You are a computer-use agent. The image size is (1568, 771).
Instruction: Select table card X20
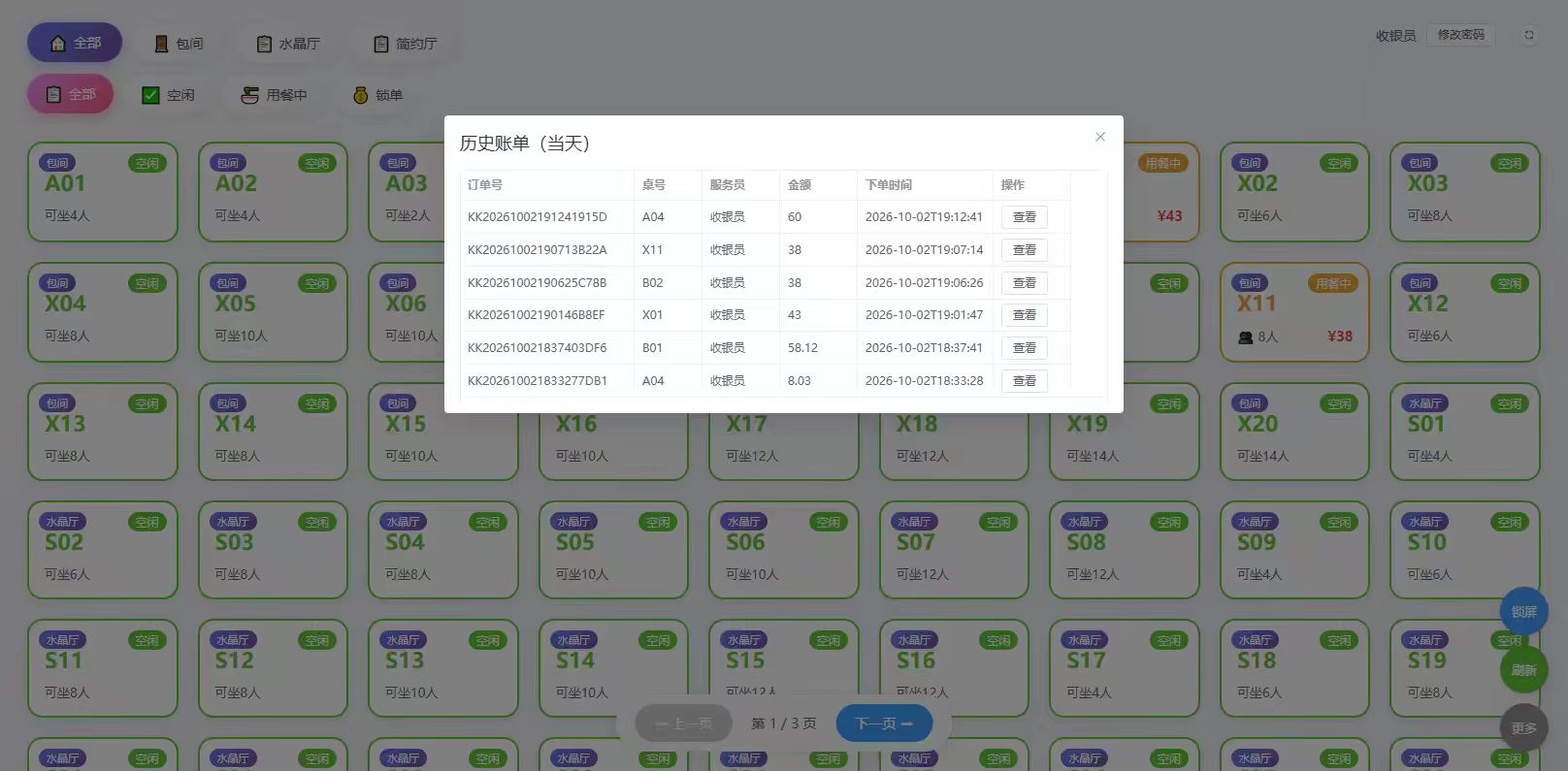(1294, 432)
